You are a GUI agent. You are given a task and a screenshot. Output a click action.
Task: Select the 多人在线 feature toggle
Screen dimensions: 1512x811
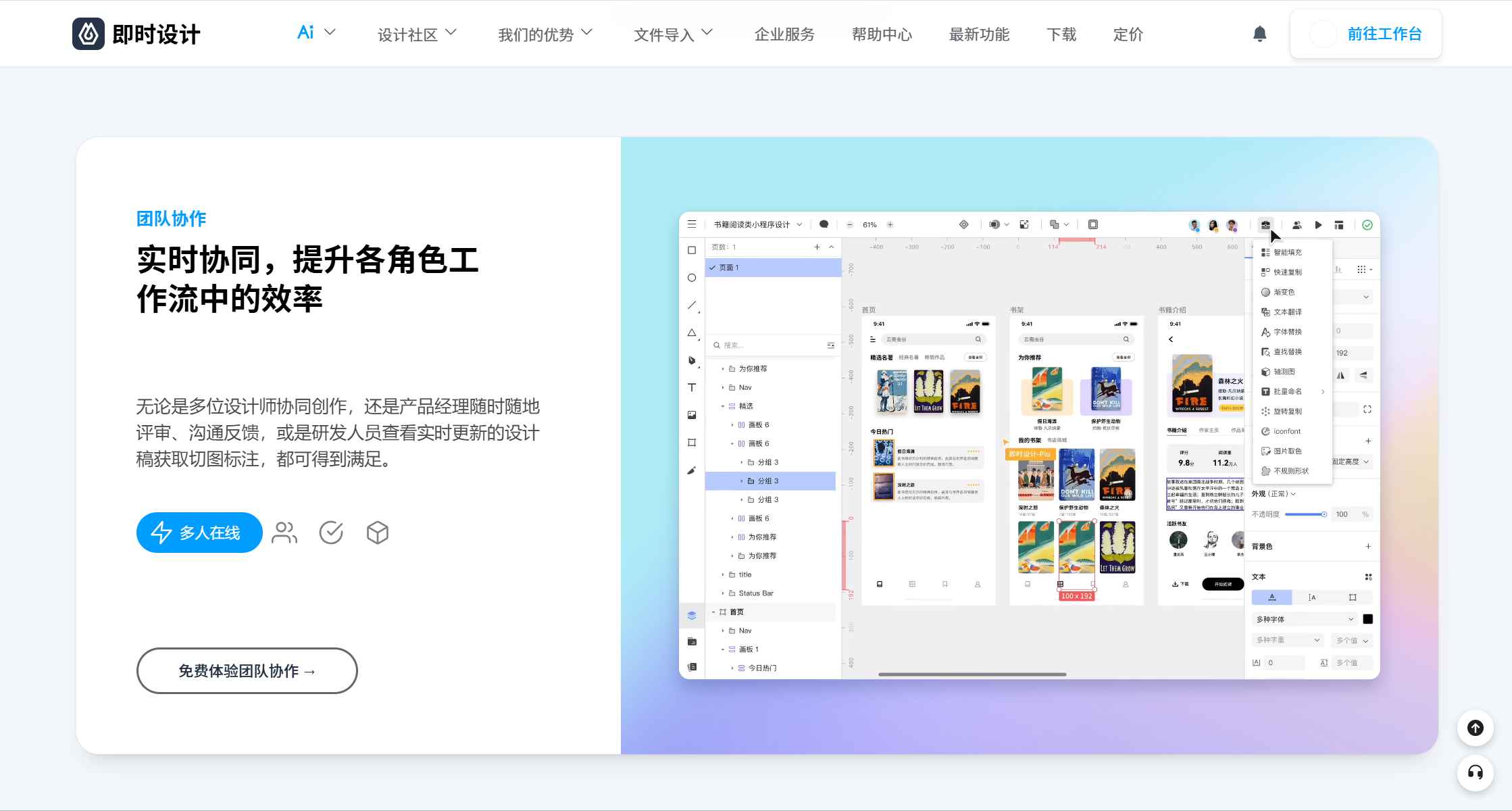pos(199,533)
